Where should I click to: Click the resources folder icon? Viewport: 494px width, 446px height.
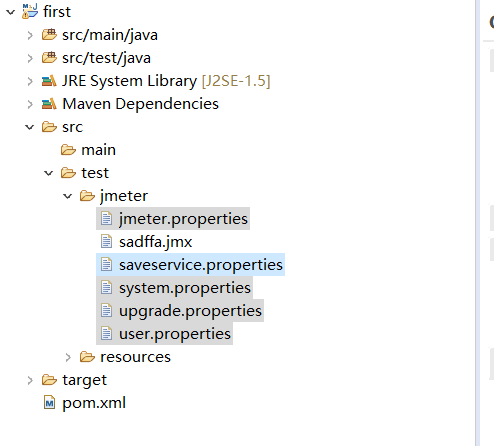click(x=87, y=357)
